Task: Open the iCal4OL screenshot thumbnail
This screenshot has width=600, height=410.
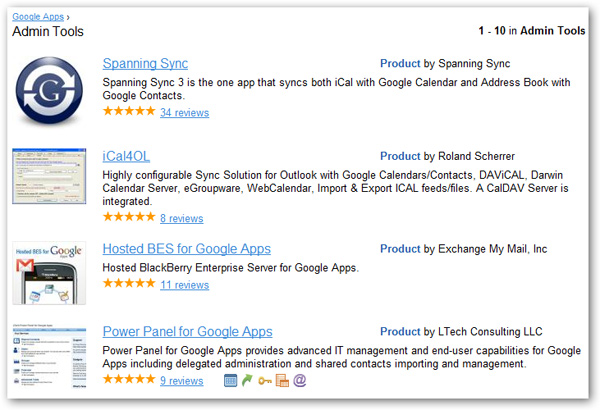Action: tap(49, 176)
